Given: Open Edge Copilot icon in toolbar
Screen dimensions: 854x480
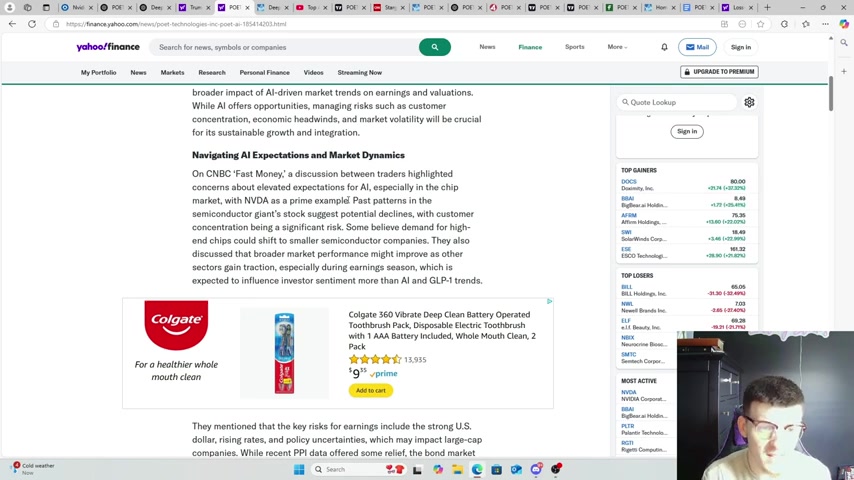Looking at the screenshot, I should [844, 24].
